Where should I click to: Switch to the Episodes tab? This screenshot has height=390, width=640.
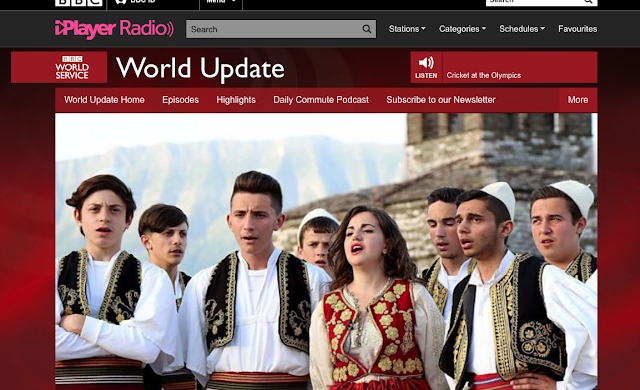[x=180, y=100]
